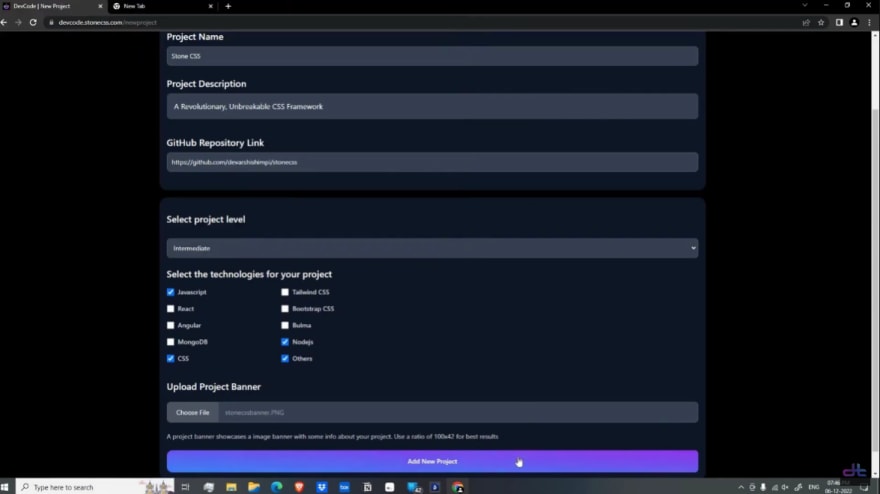Click the volume icon in system tray
Screen dimensions: 880x494
click(x=785, y=487)
